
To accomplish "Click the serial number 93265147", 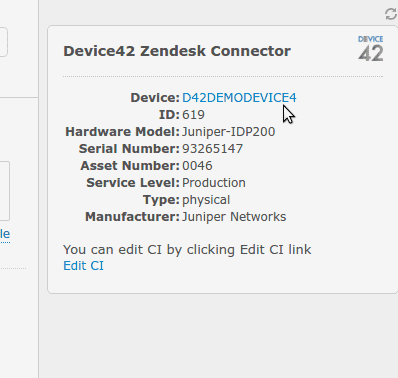I will [x=212, y=149].
